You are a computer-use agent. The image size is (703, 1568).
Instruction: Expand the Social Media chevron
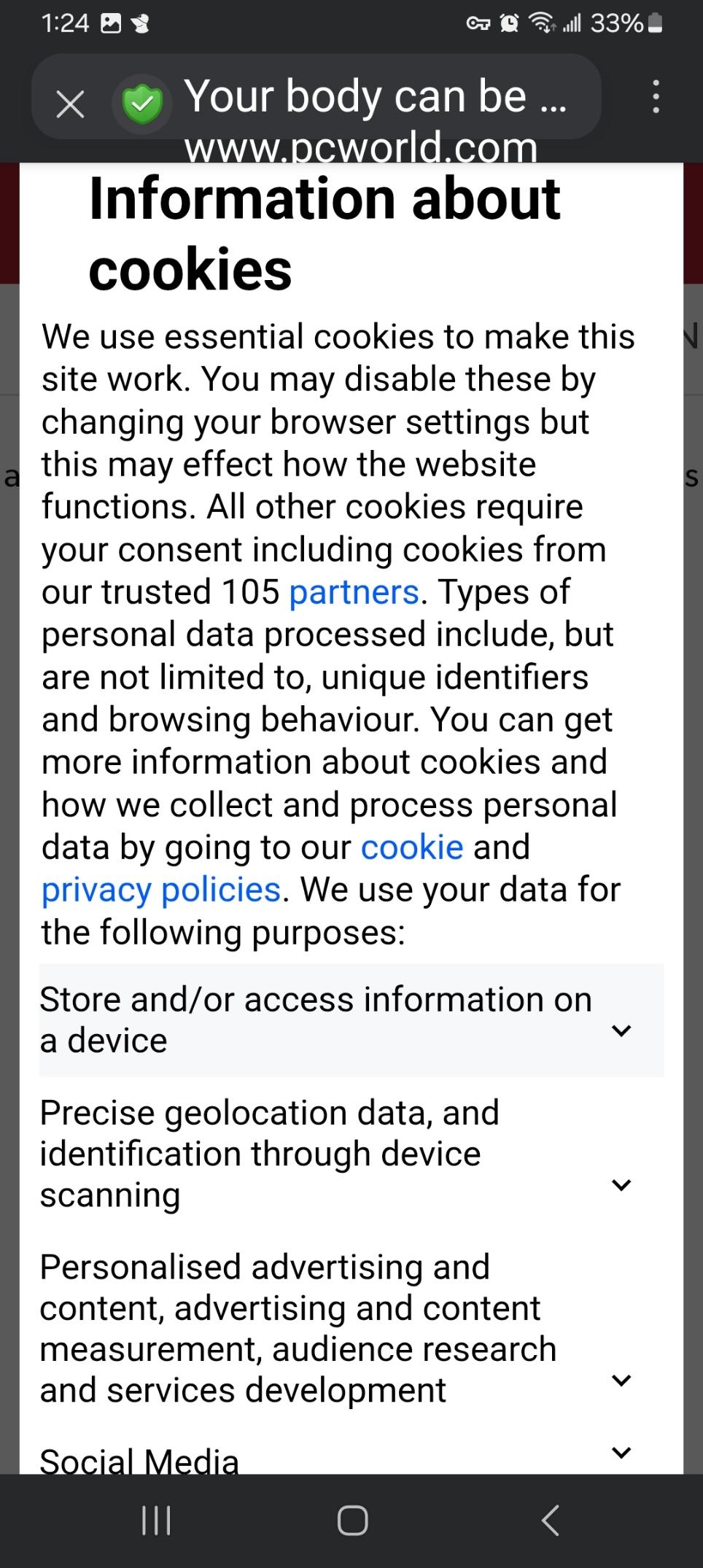(621, 1452)
